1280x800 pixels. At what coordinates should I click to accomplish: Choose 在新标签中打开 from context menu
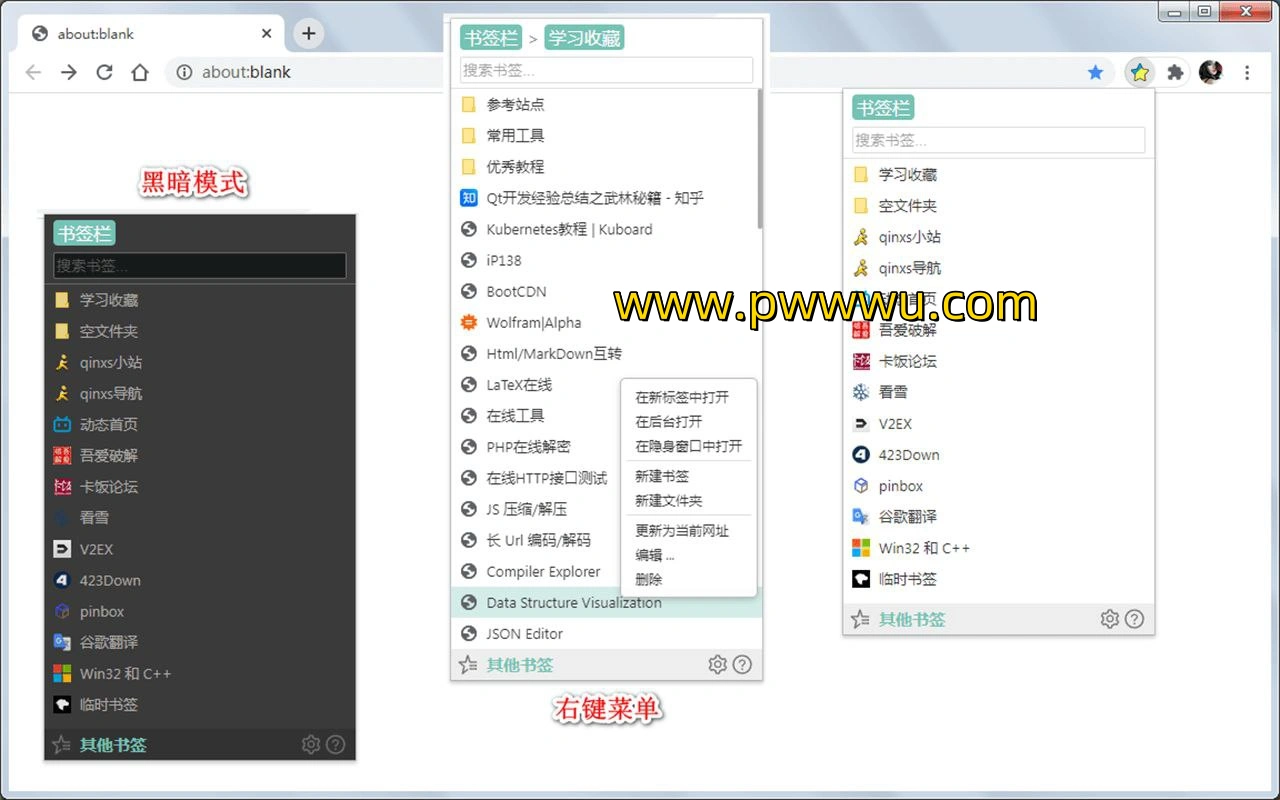(x=682, y=397)
